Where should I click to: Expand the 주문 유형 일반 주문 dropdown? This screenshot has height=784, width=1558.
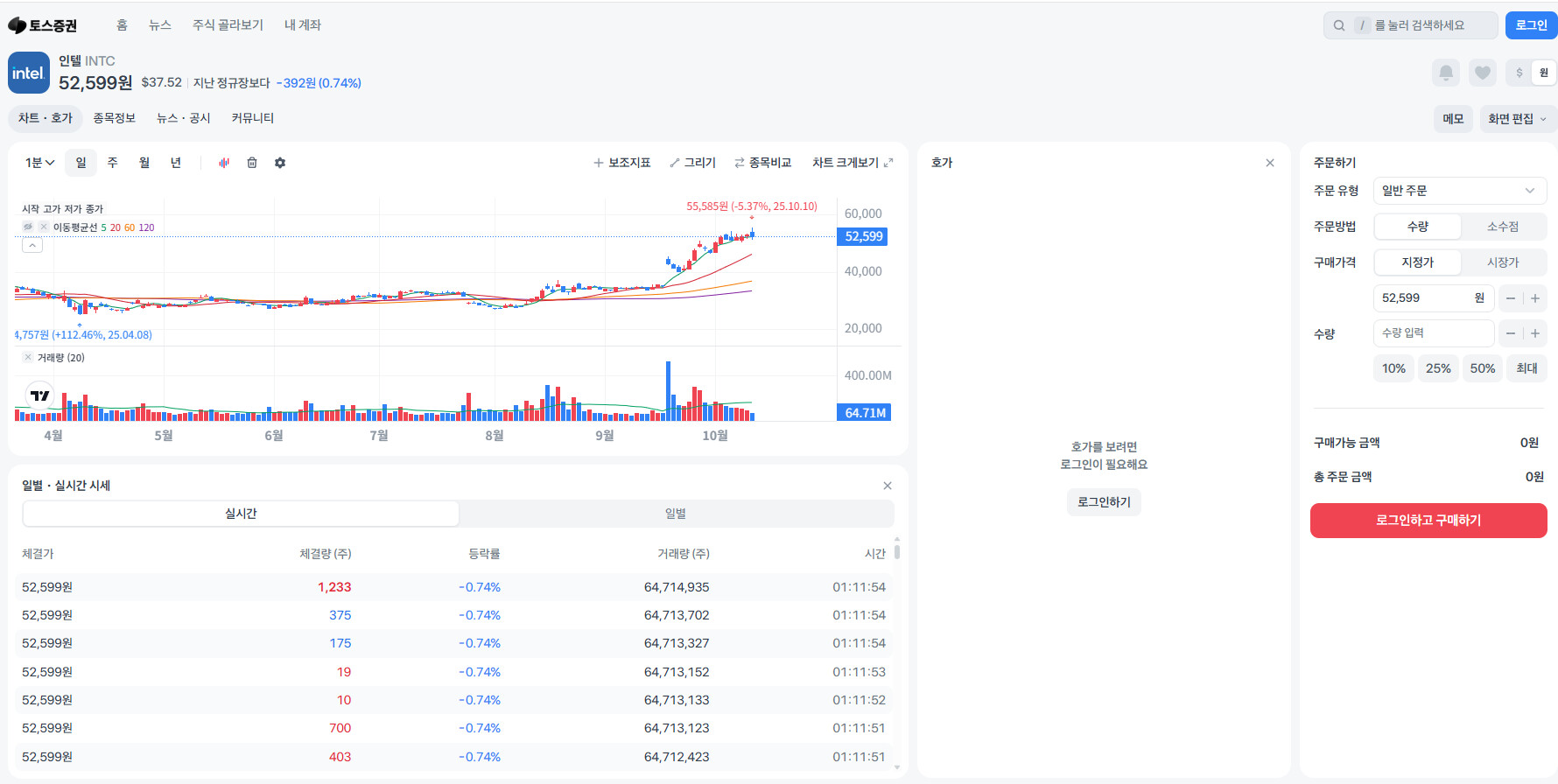tap(1459, 191)
